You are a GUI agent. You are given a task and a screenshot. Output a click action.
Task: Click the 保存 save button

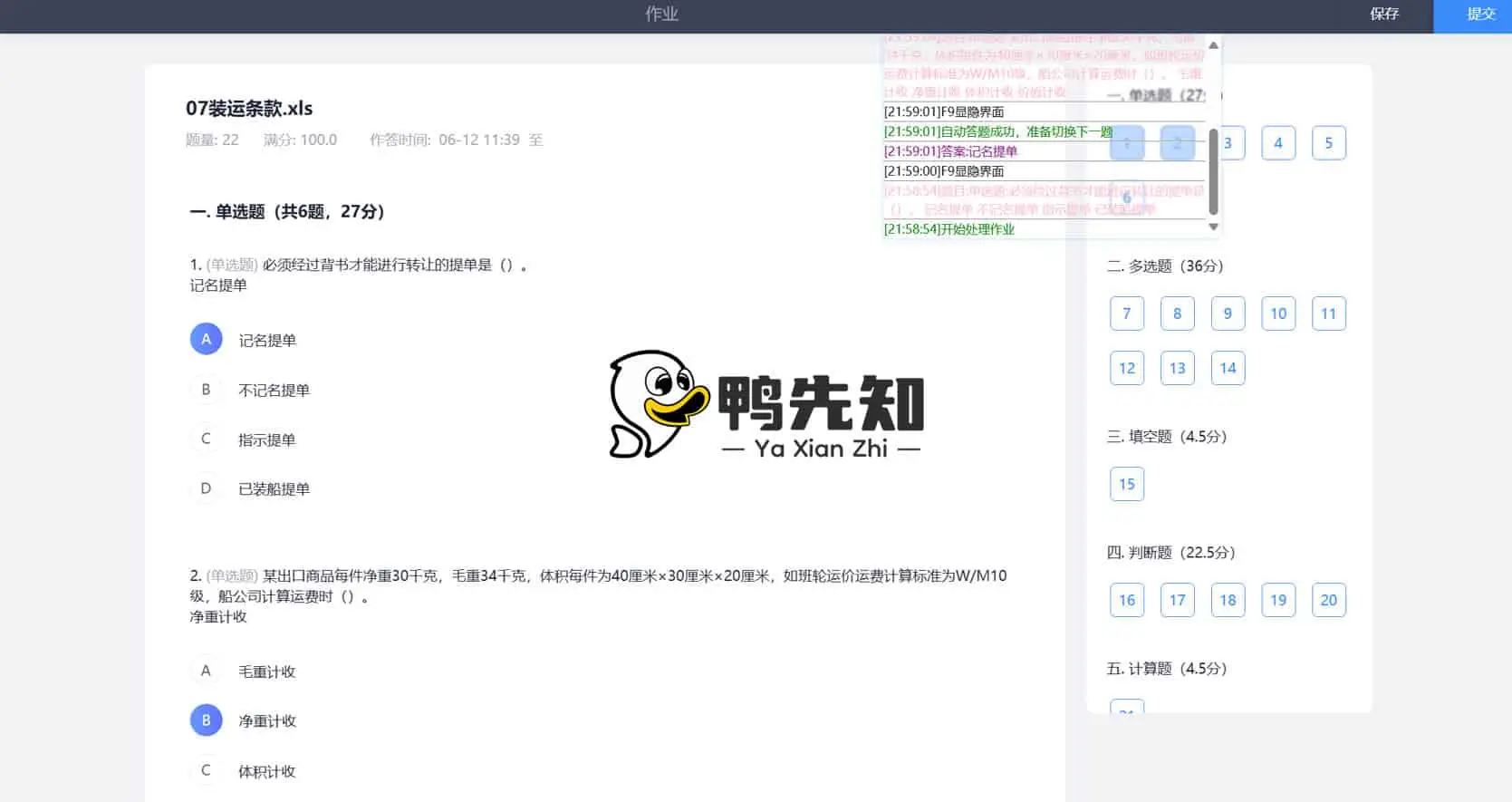1383,14
